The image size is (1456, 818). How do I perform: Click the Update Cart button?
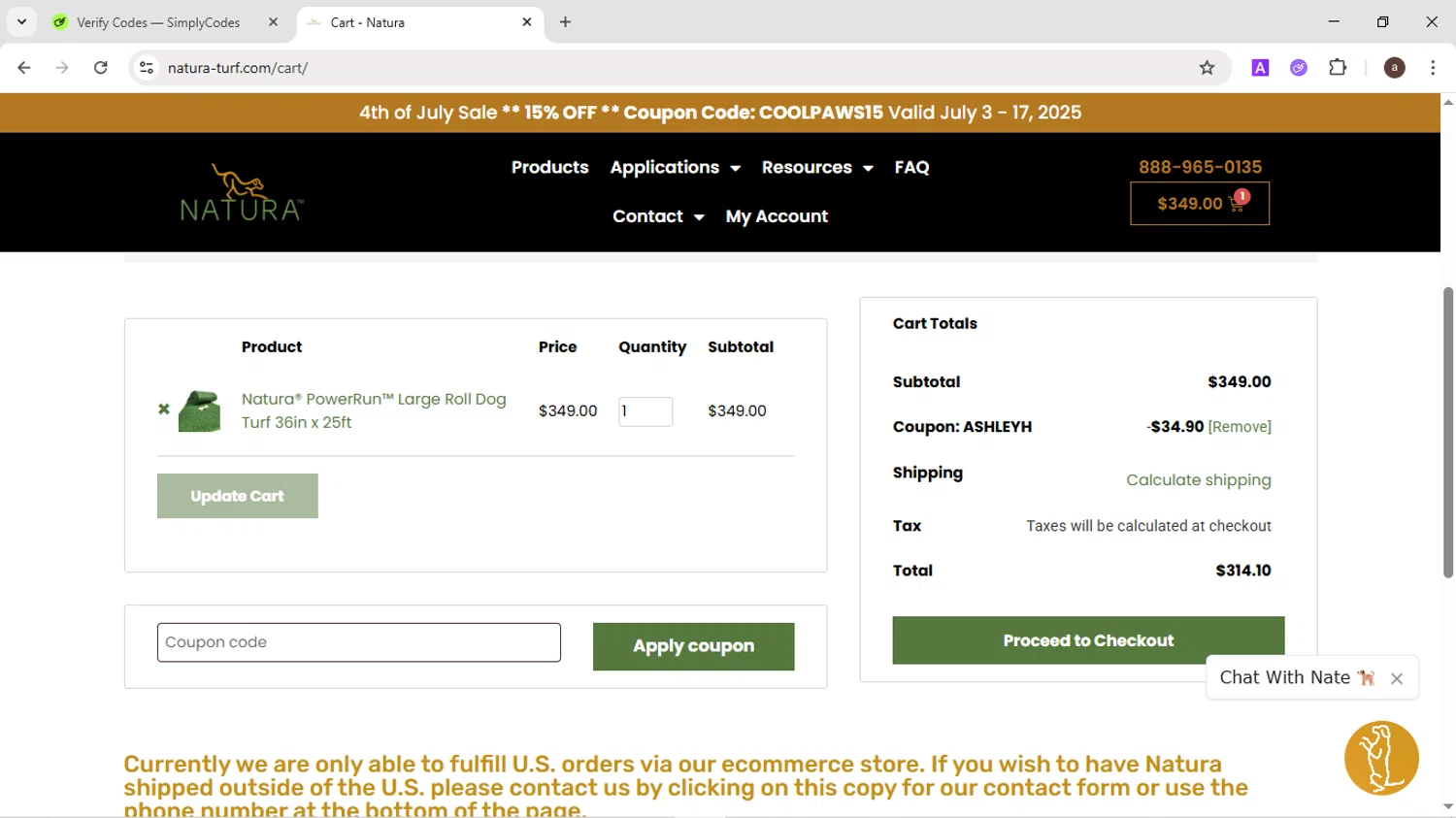[x=238, y=496]
